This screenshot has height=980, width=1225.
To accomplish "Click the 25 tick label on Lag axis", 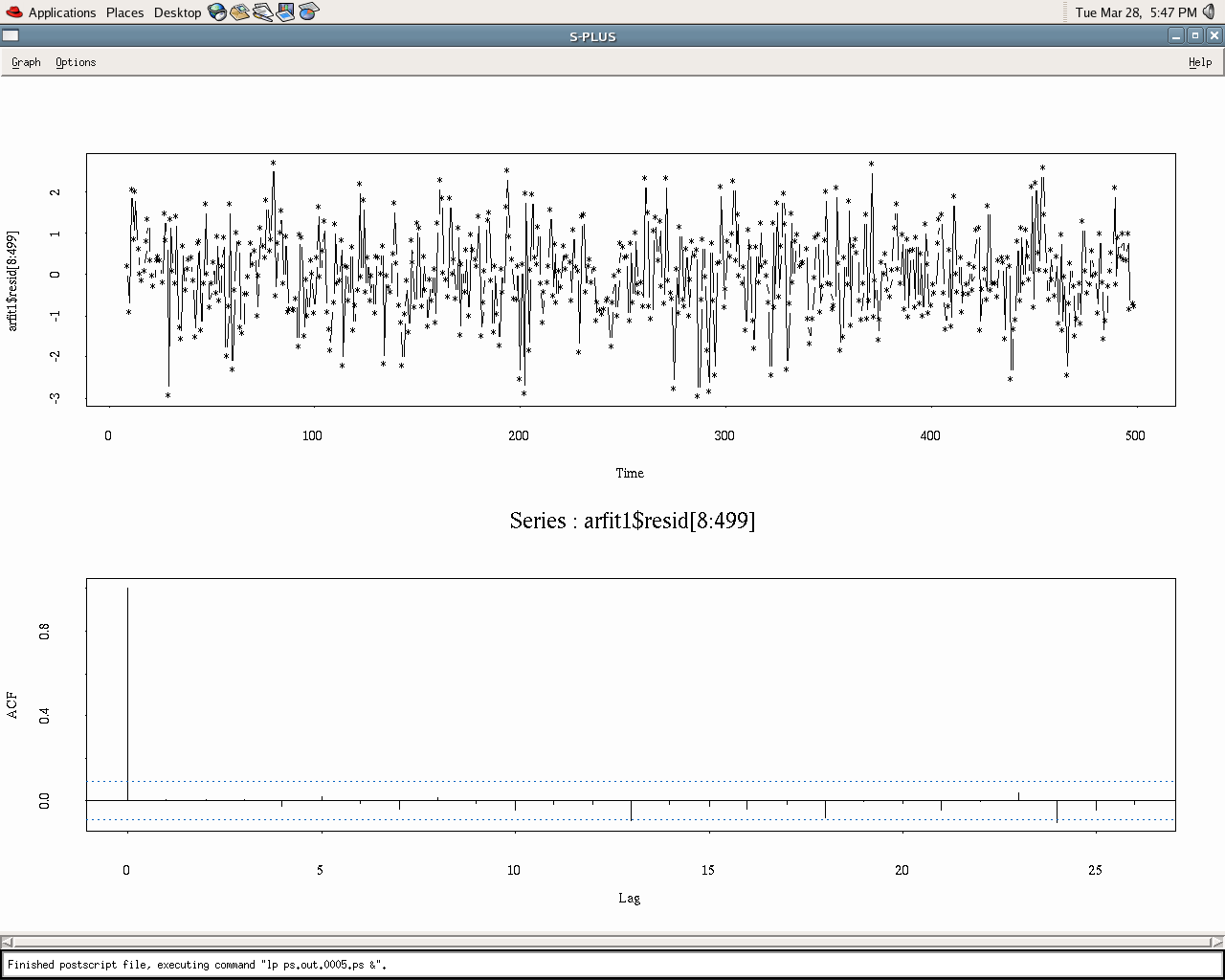I will point(1095,870).
